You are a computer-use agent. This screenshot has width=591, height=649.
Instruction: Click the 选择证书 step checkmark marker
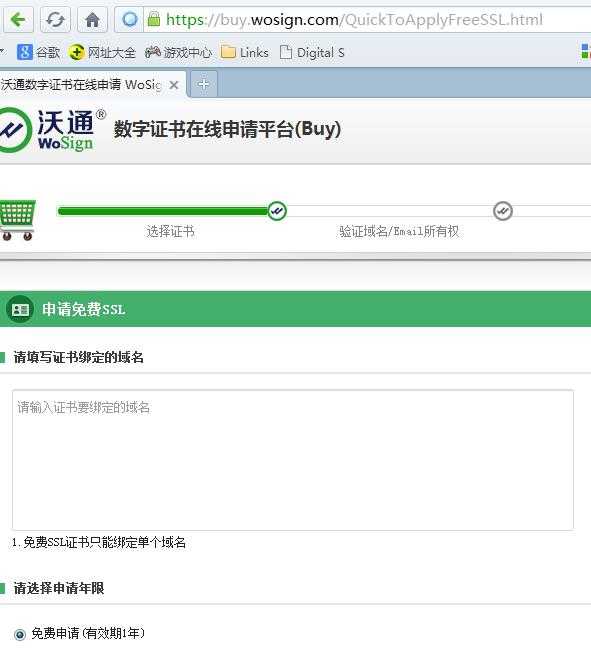[x=277, y=211]
